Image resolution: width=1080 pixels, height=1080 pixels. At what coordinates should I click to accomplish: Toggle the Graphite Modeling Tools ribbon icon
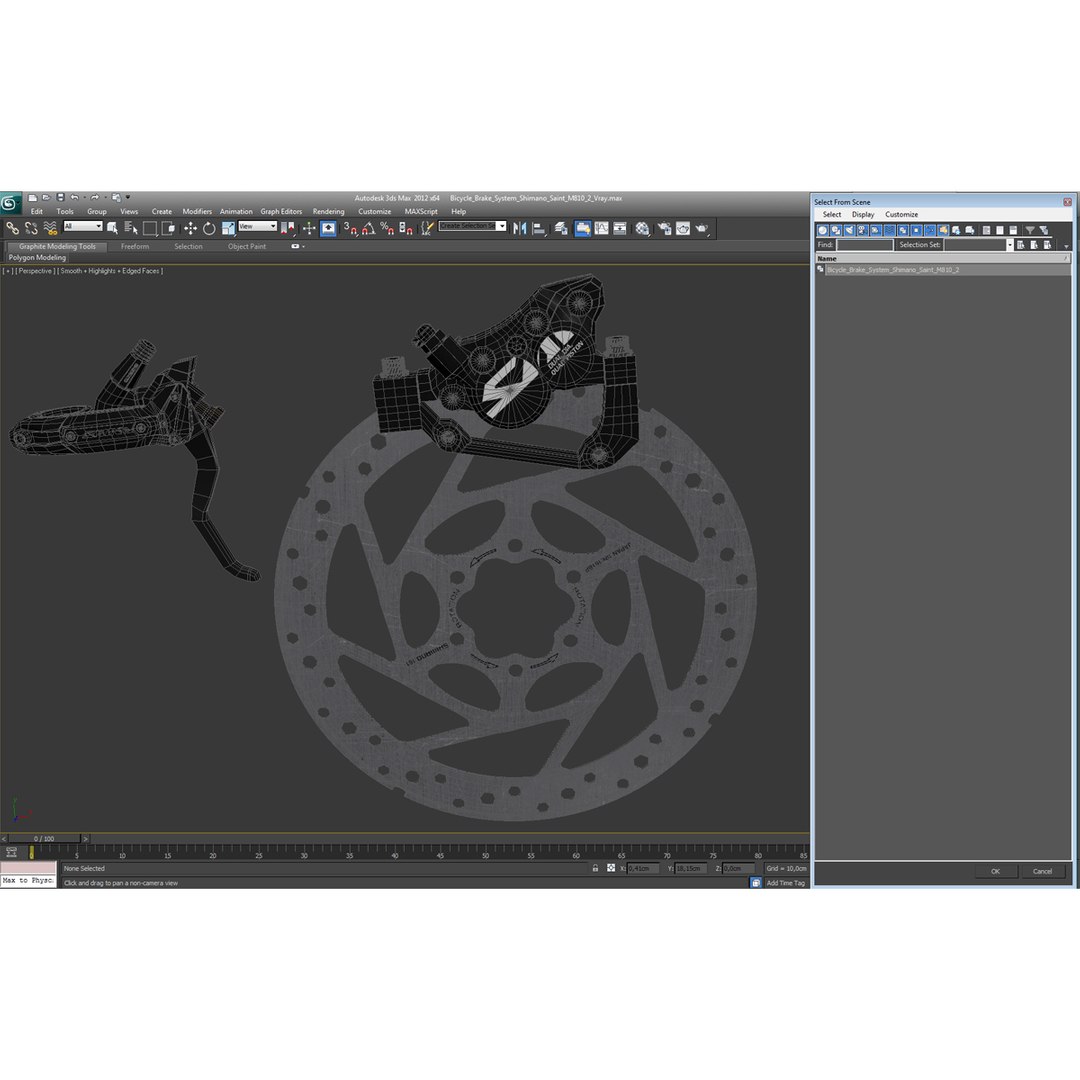tap(583, 228)
